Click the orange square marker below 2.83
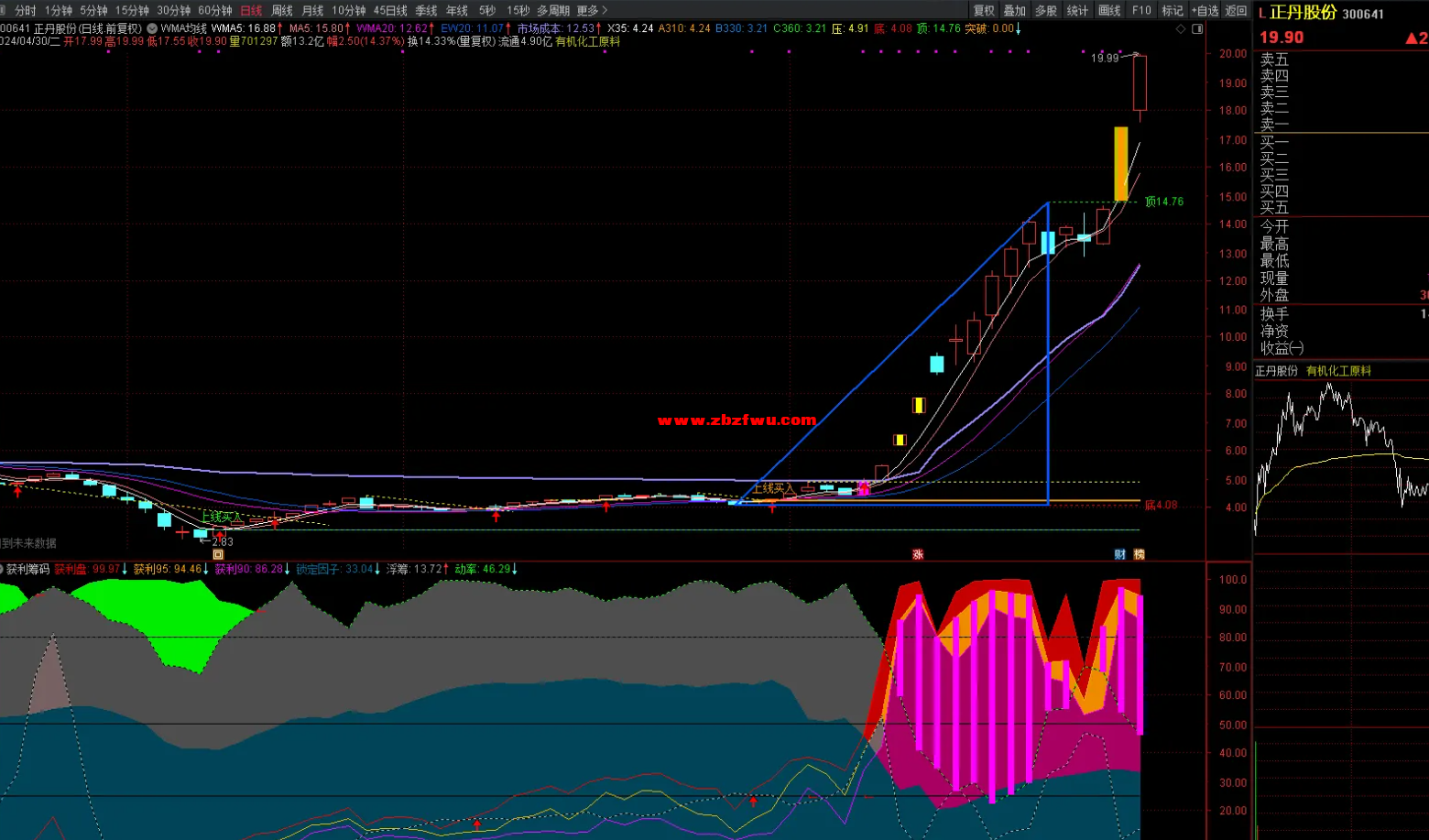The image size is (1429, 840). click(218, 554)
